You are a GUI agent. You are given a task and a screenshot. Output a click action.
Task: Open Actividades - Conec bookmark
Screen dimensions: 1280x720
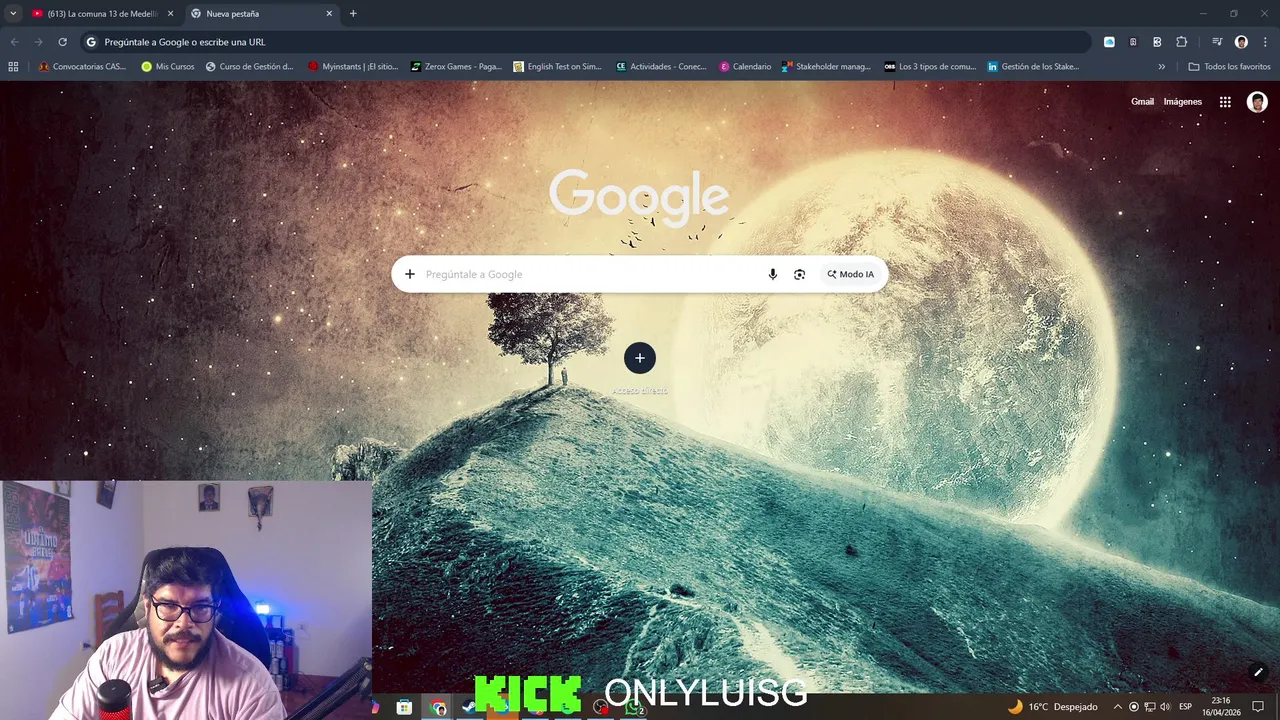(661, 67)
